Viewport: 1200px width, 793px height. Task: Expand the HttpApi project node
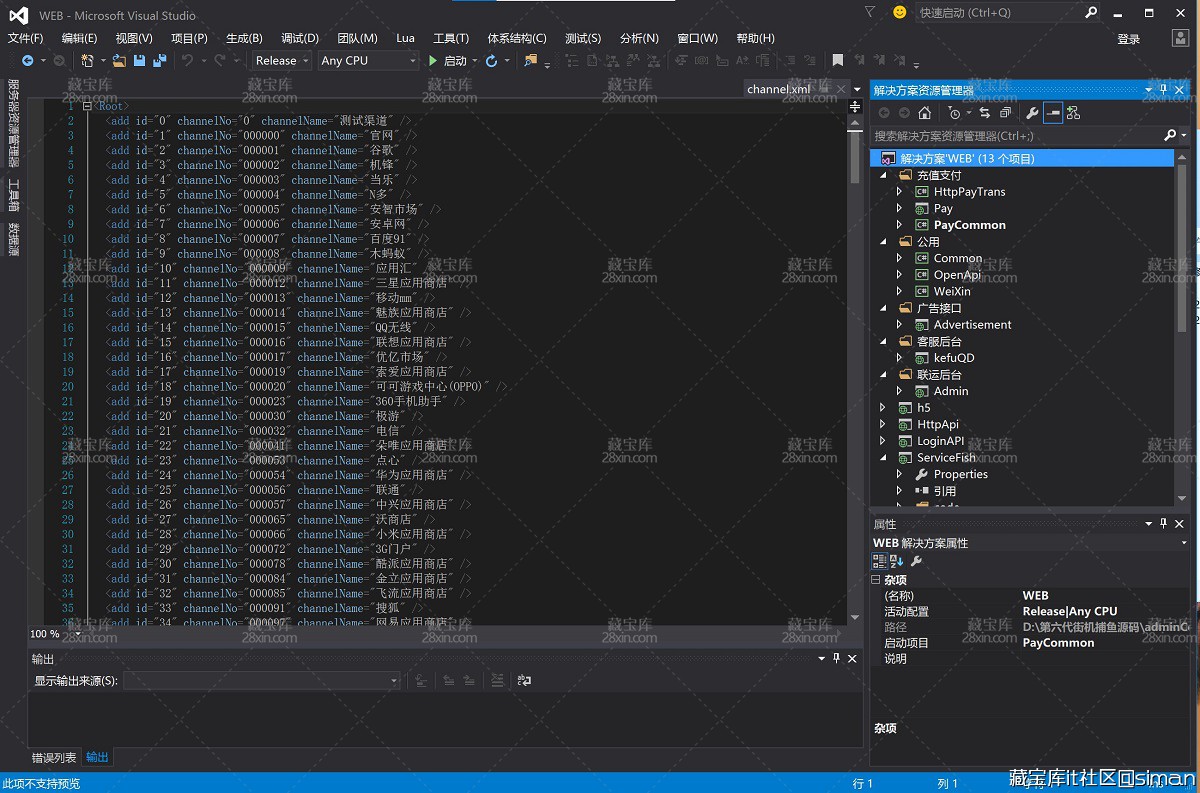883,424
